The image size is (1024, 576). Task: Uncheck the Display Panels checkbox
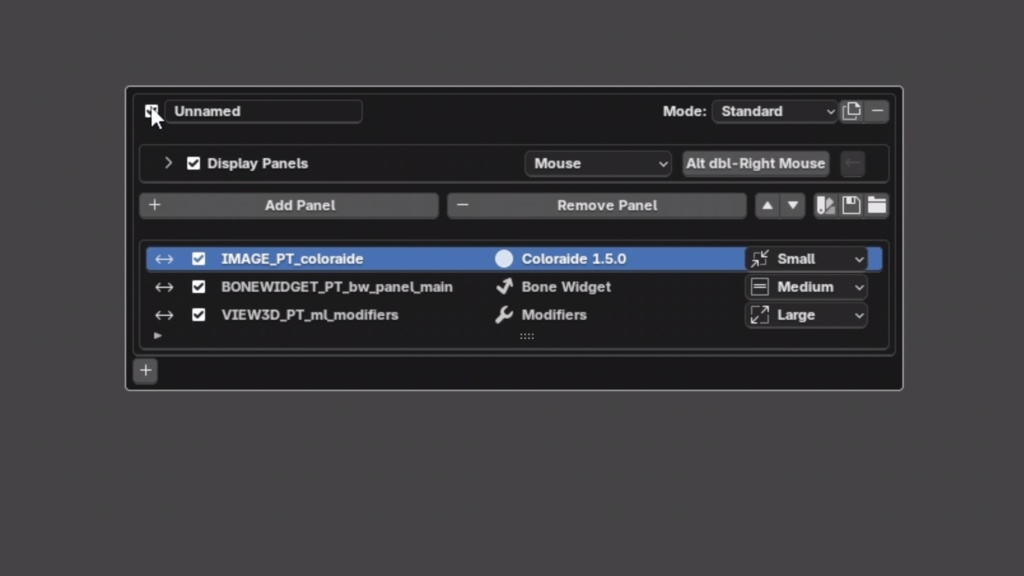(x=193, y=163)
